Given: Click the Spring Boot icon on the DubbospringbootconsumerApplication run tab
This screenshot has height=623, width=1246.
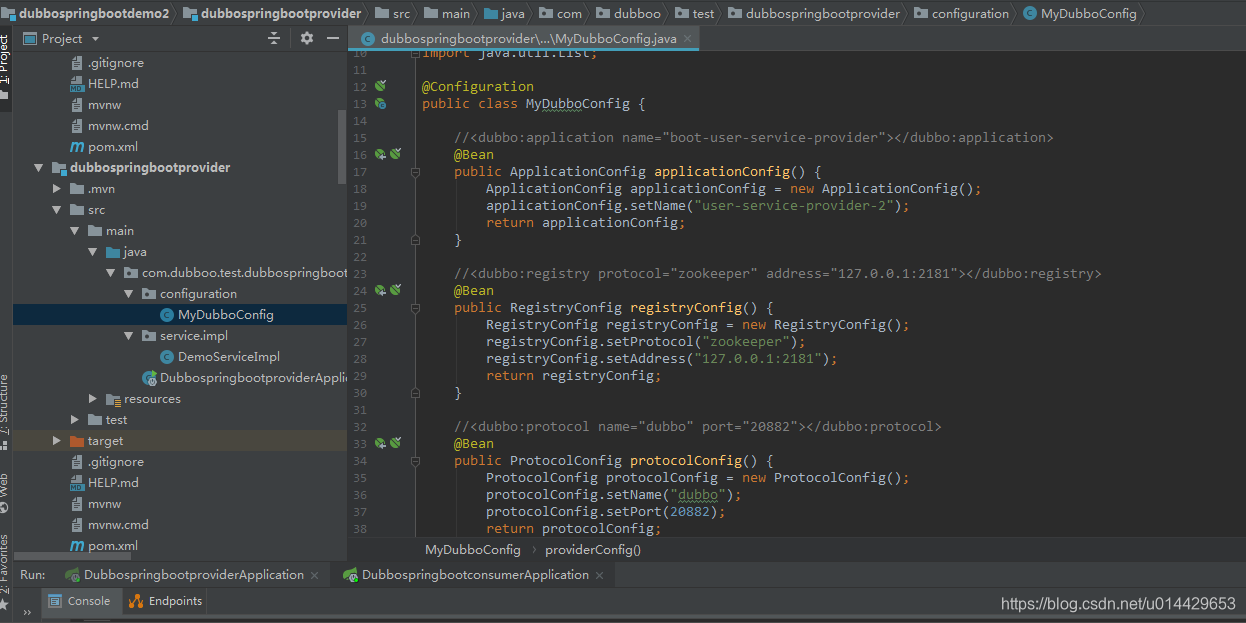Looking at the screenshot, I should (x=350, y=575).
